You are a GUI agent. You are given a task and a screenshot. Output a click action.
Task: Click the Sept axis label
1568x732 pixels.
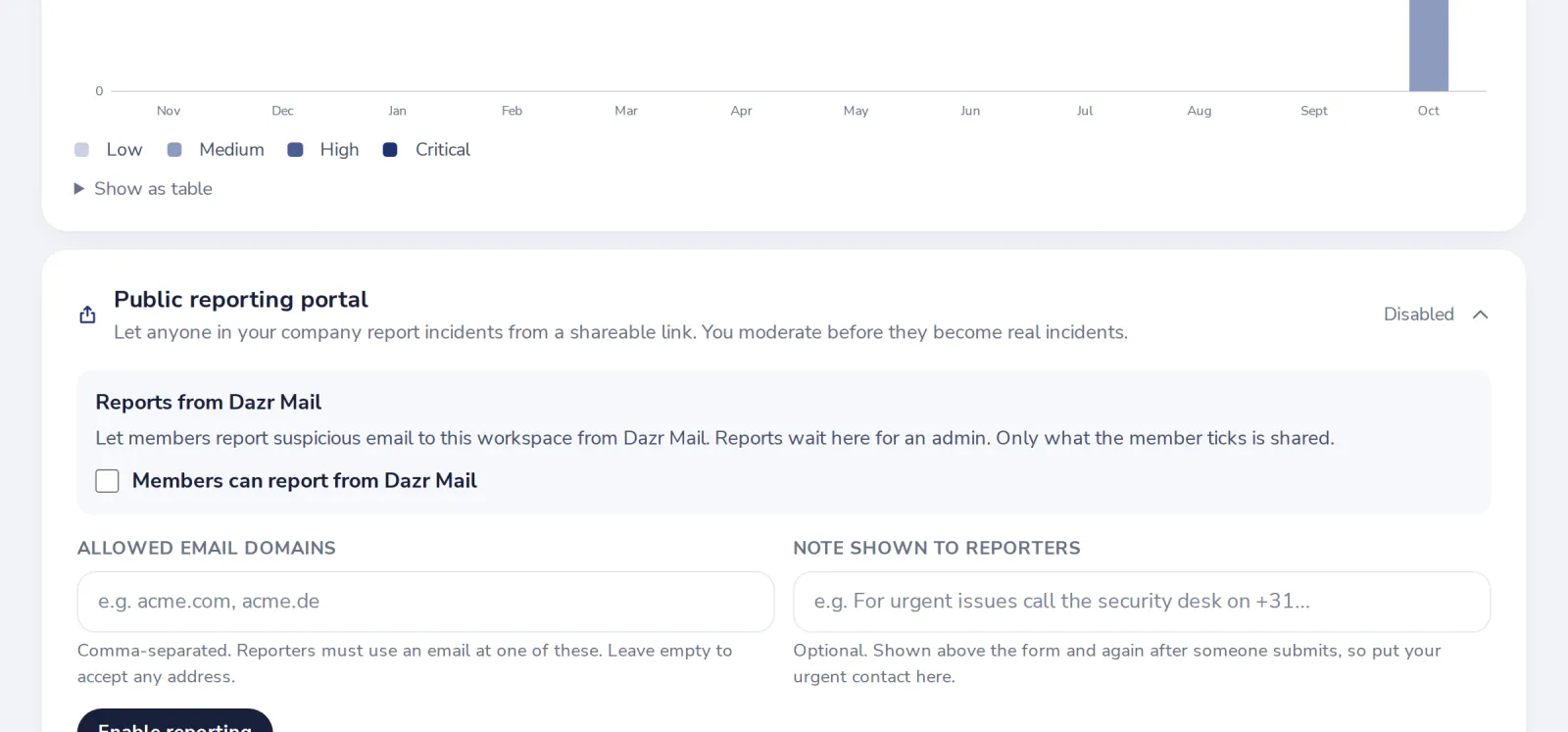(x=1313, y=111)
